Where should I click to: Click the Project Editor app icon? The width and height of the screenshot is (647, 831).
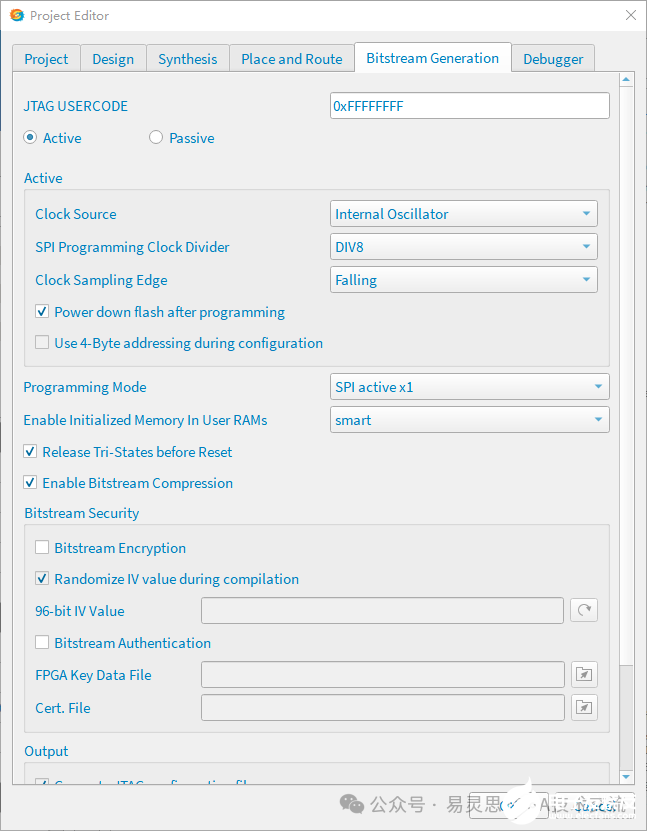(16, 15)
